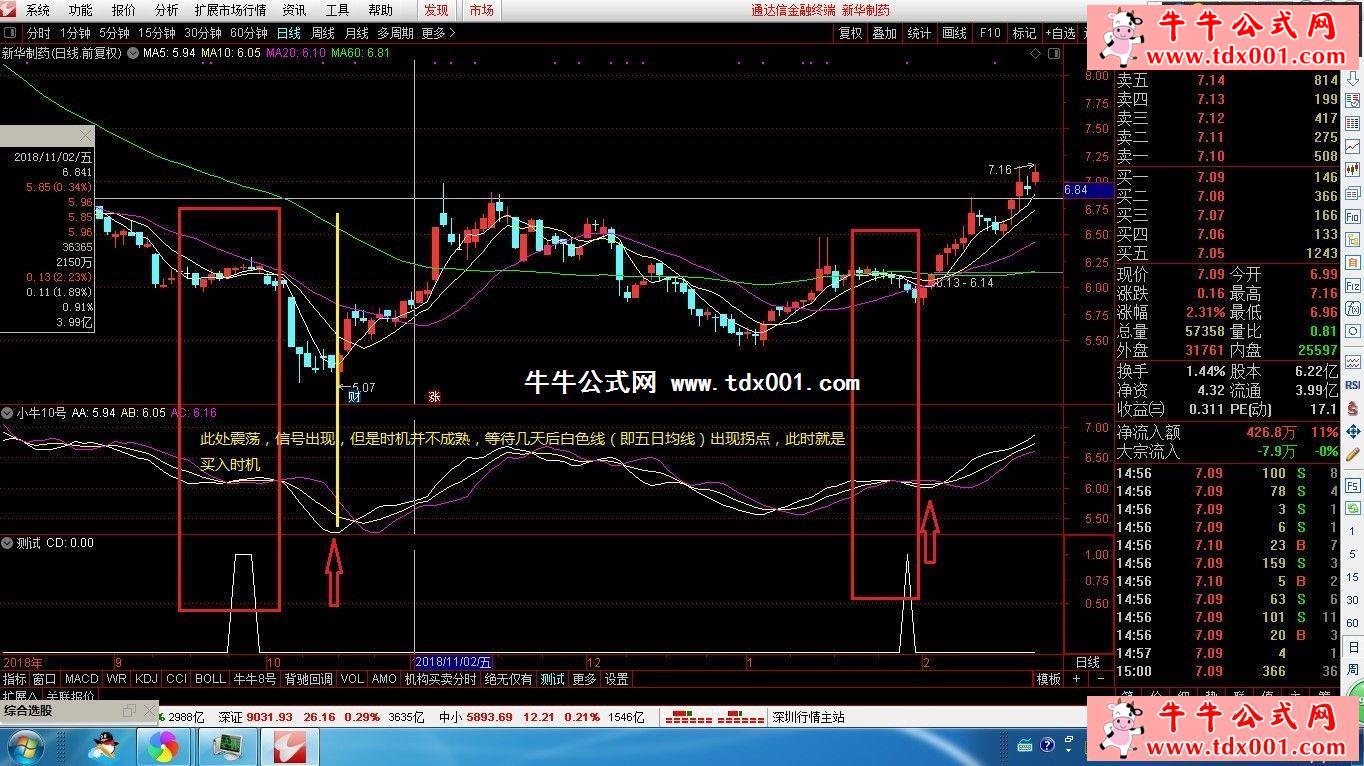This screenshot has width=1364, height=766.
Task: Click the 市场 button in the top bar
Action: coord(481,10)
